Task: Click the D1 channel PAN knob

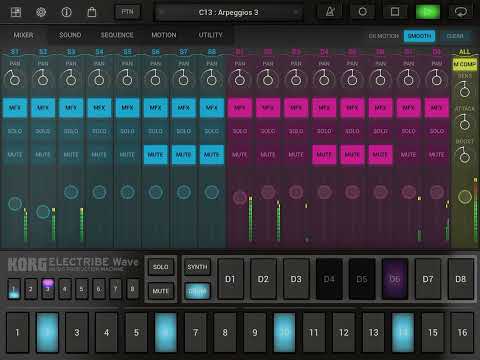Action: coord(240,79)
